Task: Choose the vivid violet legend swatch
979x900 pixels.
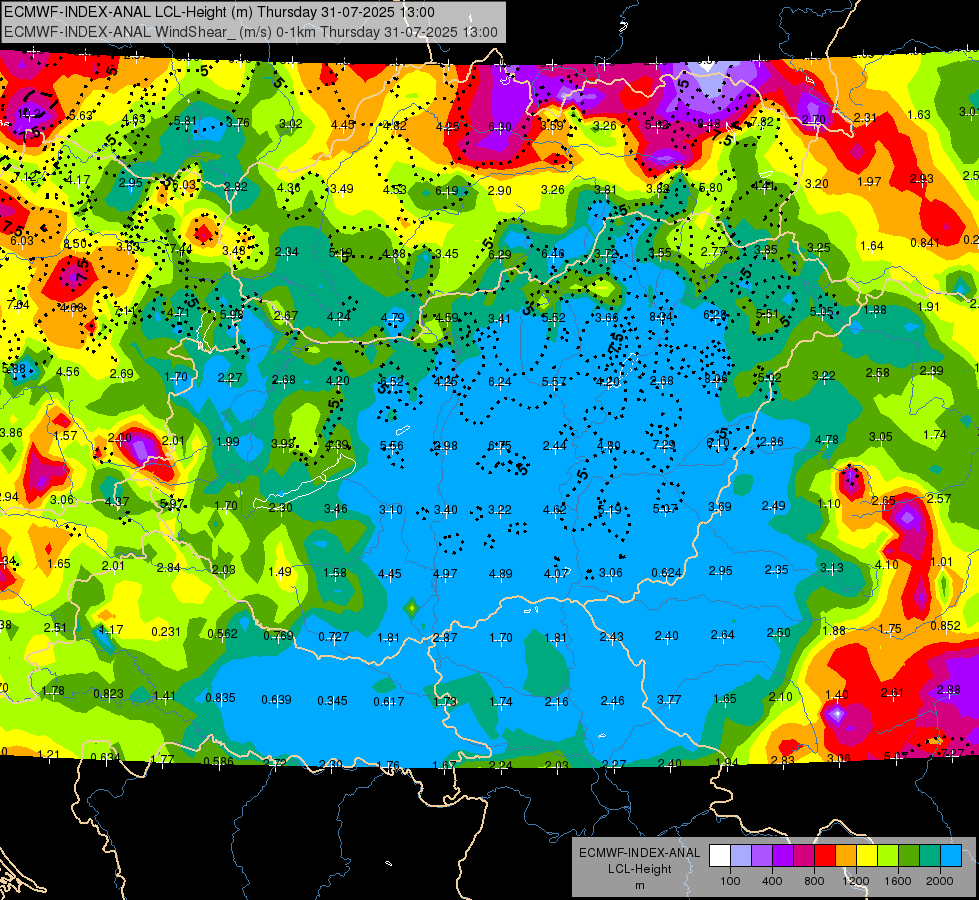Action: (783, 856)
